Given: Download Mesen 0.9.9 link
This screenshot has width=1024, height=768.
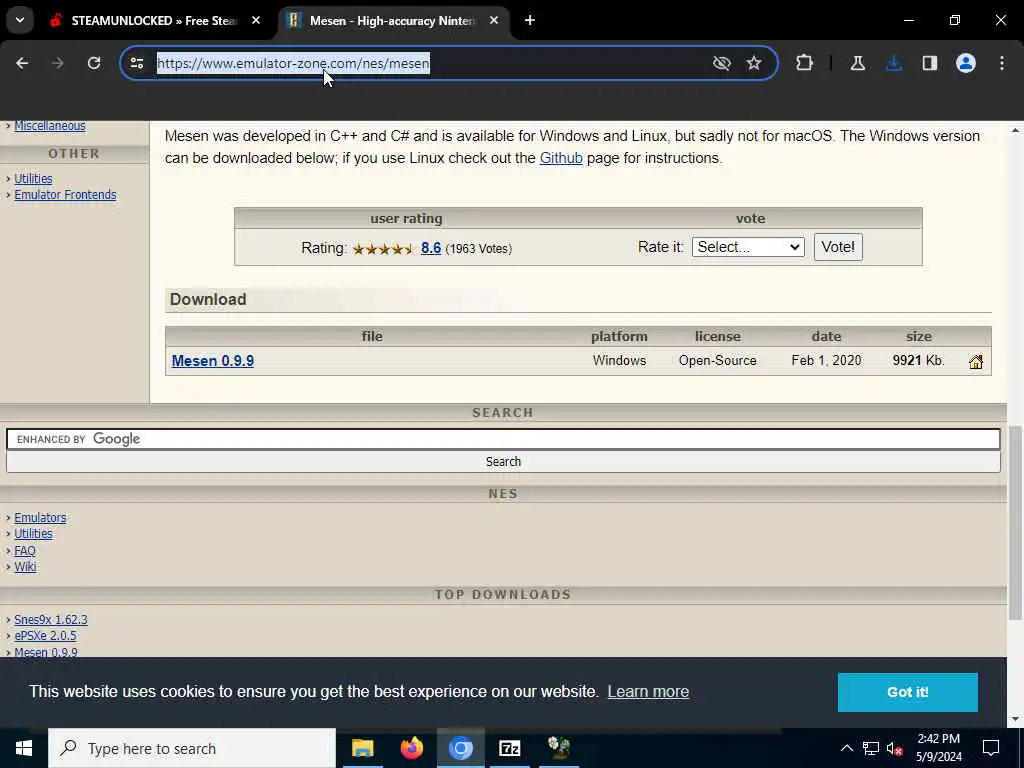Looking at the screenshot, I should pos(213,361).
